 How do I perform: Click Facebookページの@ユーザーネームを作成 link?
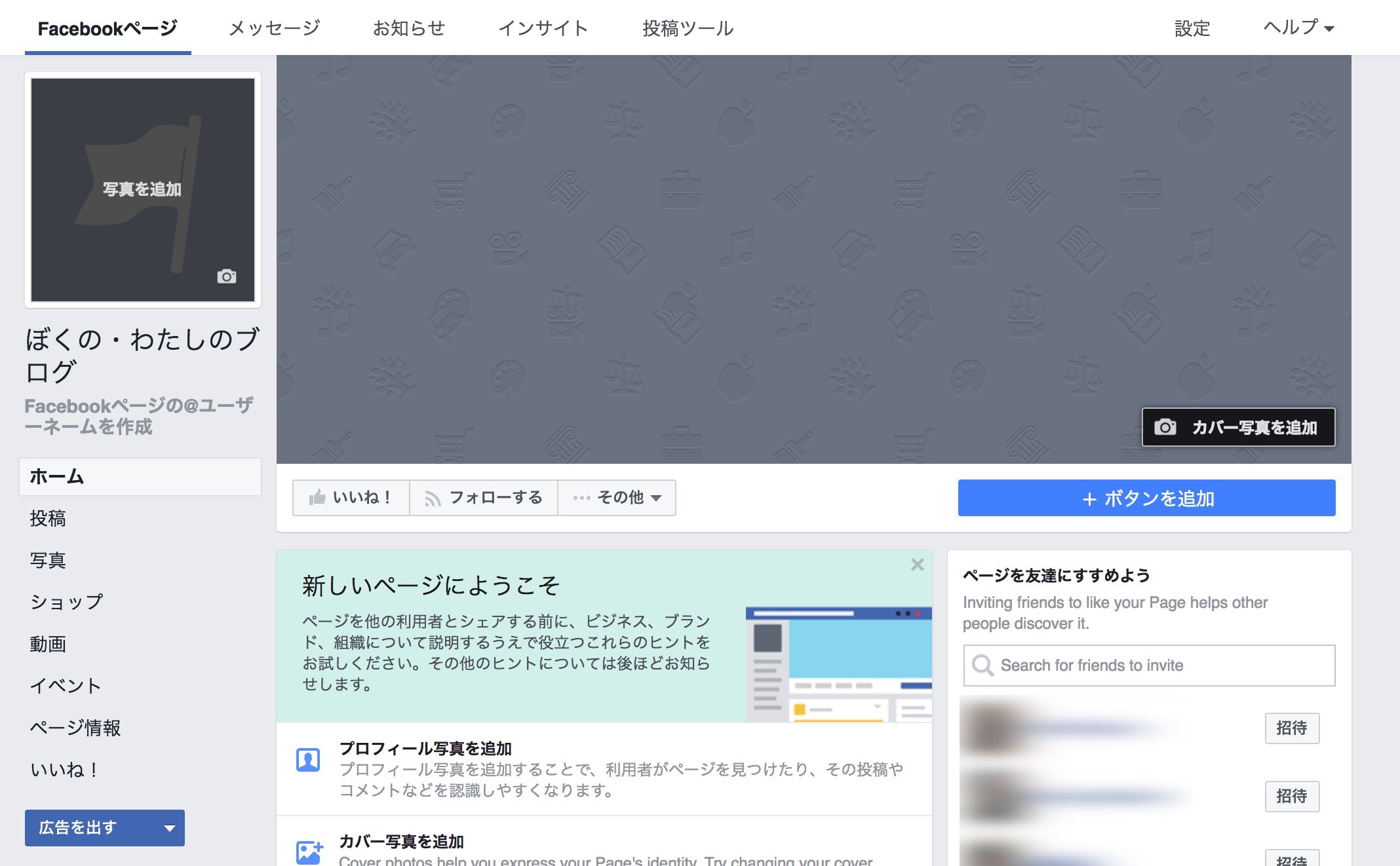(x=139, y=416)
